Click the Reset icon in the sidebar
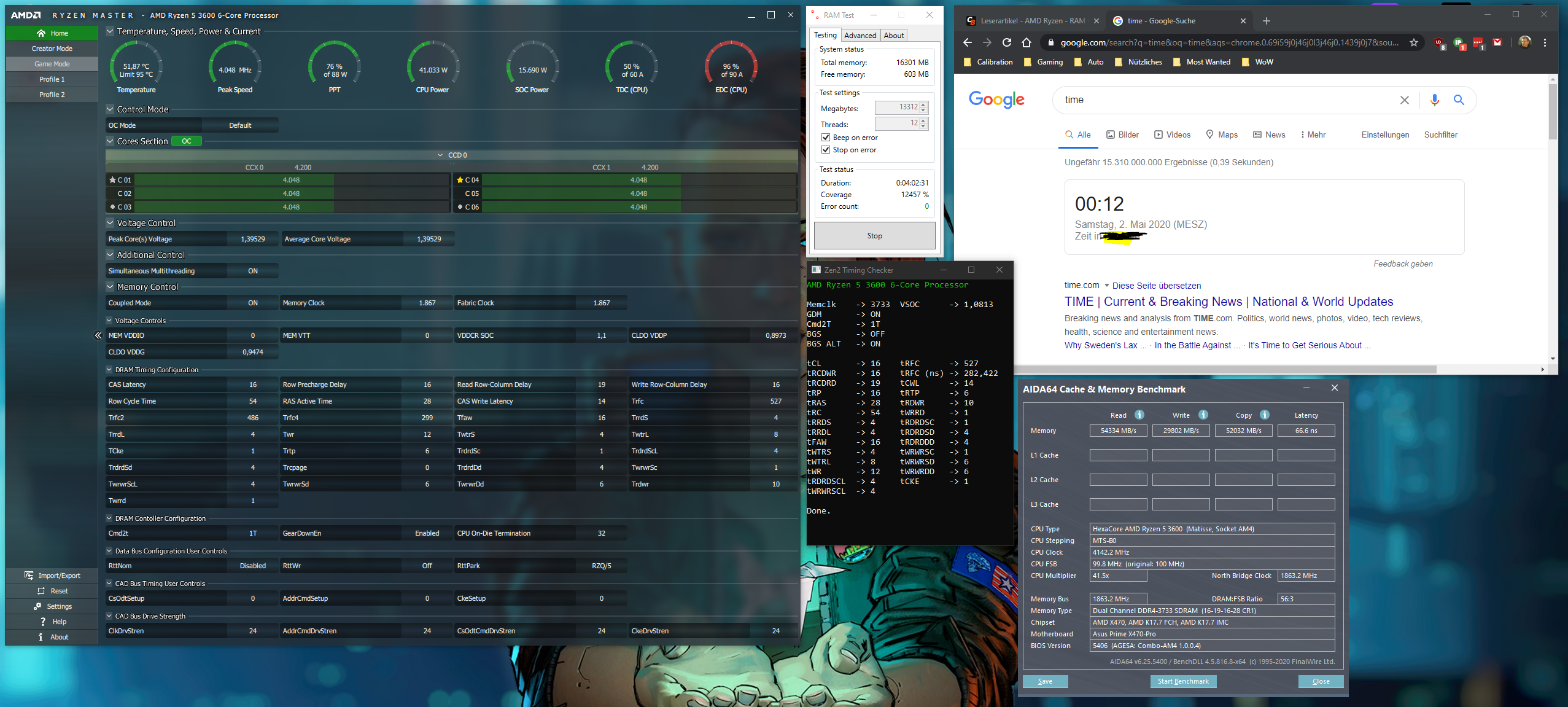 41,591
